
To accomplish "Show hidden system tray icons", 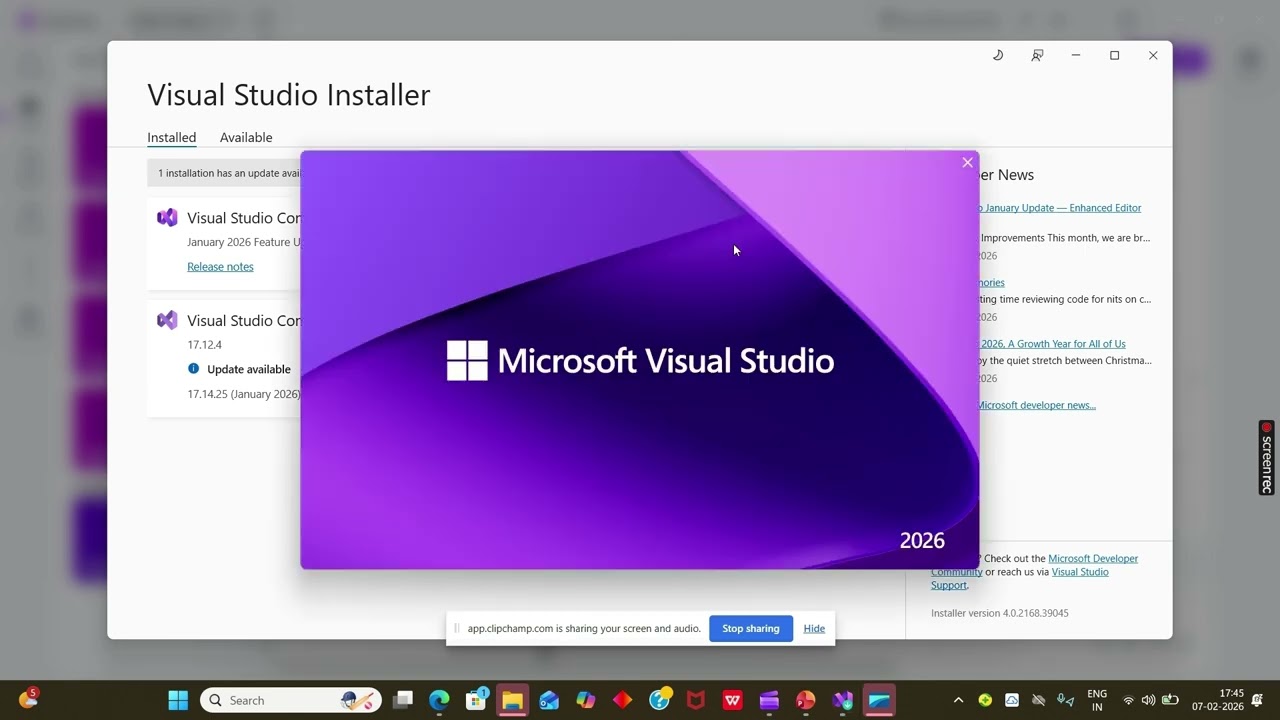I will pyautogui.click(x=958, y=700).
